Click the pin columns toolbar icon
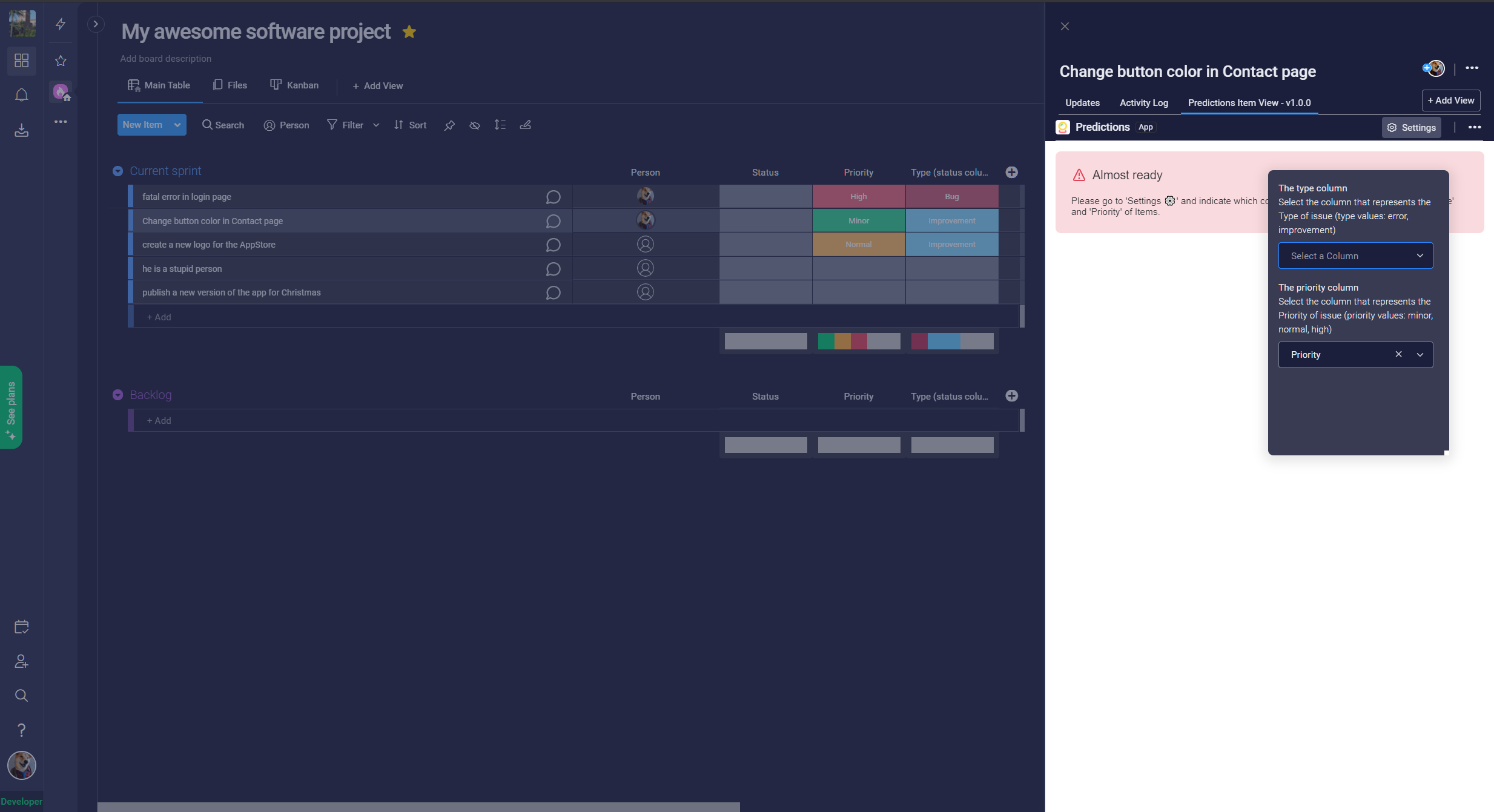The height and width of the screenshot is (812, 1494). click(449, 125)
